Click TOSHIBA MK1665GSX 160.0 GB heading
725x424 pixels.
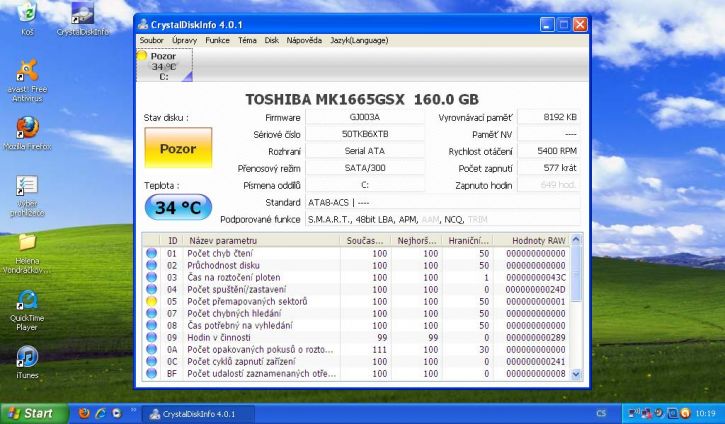coord(362,99)
